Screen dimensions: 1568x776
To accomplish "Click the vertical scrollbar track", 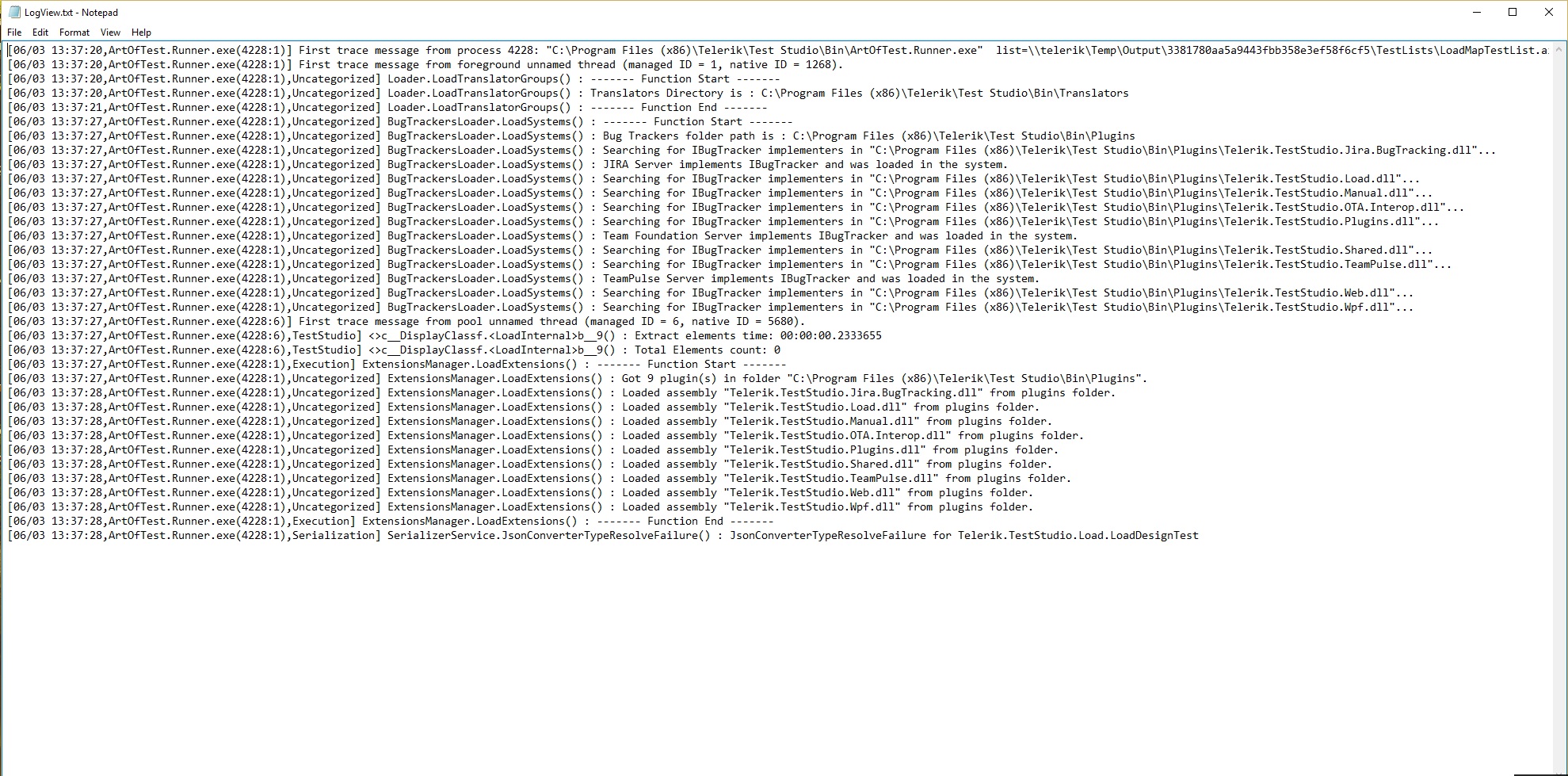I will 1558,396.
